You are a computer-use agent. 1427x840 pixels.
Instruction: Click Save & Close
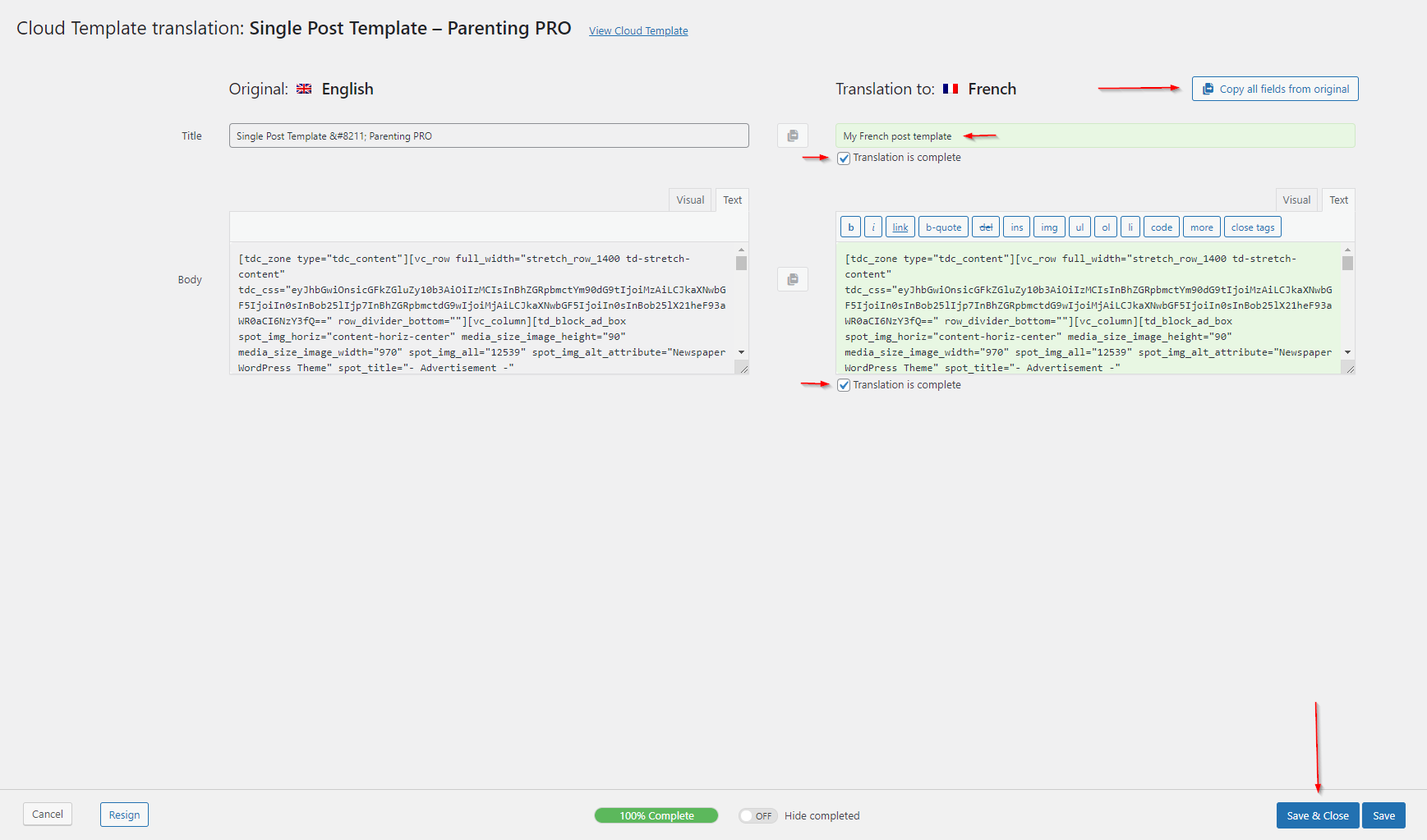click(1318, 815)
